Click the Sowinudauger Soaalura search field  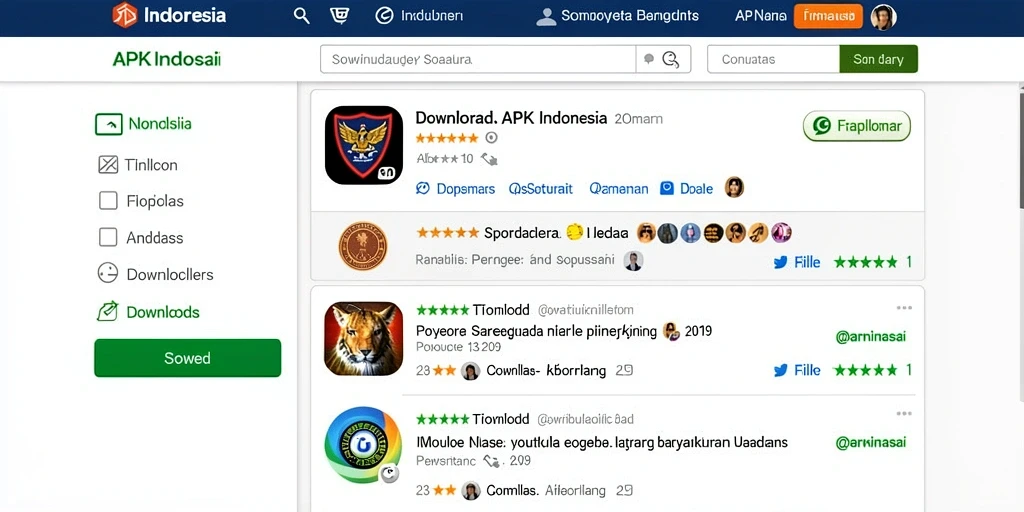[x=477, y=59]
